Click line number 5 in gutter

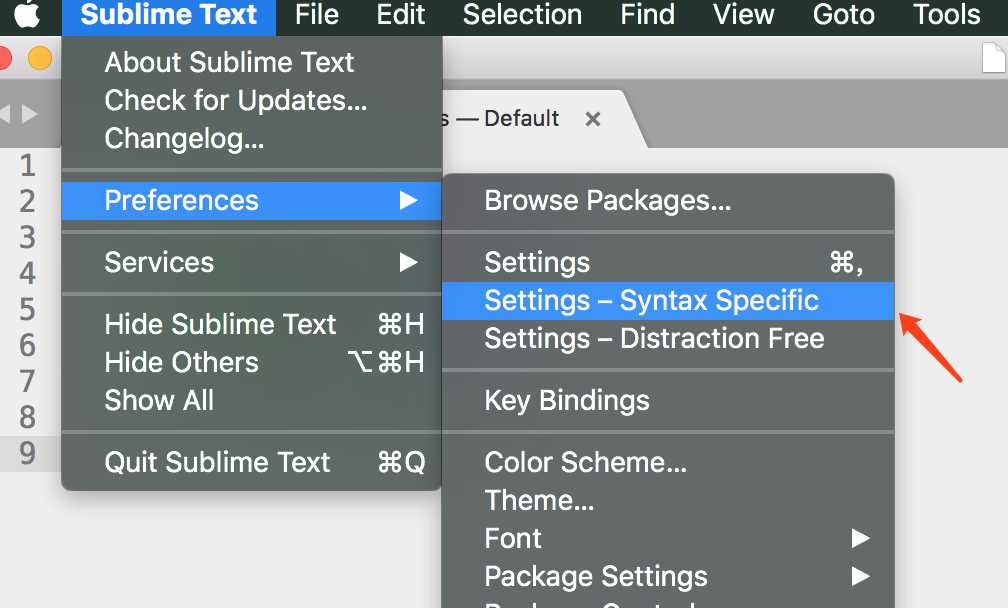coord(27,309)
